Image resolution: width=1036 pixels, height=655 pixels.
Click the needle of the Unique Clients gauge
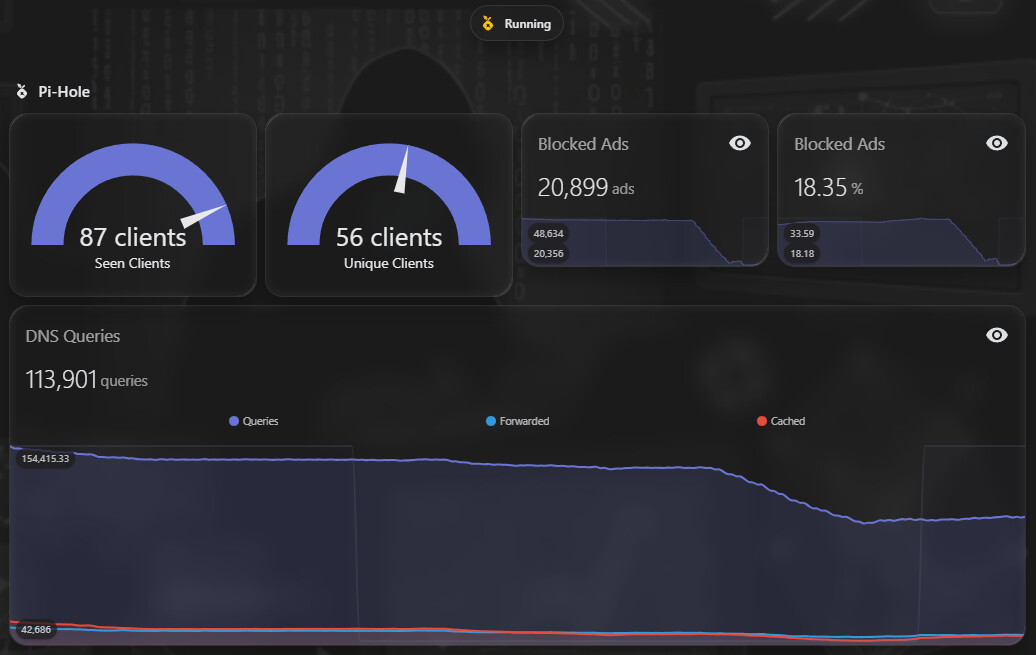(x=402, y=170)
